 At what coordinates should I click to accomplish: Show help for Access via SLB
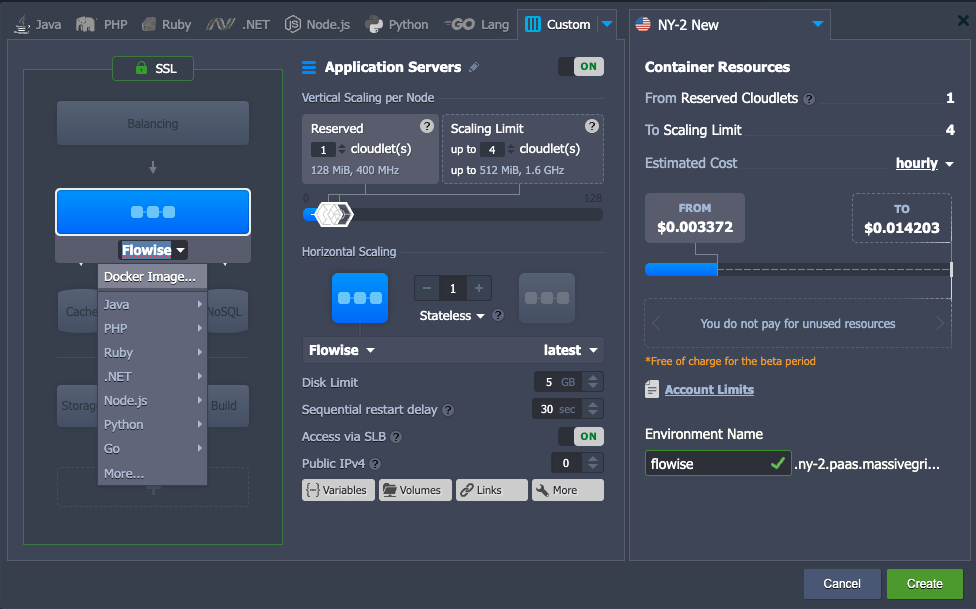(x=396, y=437)
